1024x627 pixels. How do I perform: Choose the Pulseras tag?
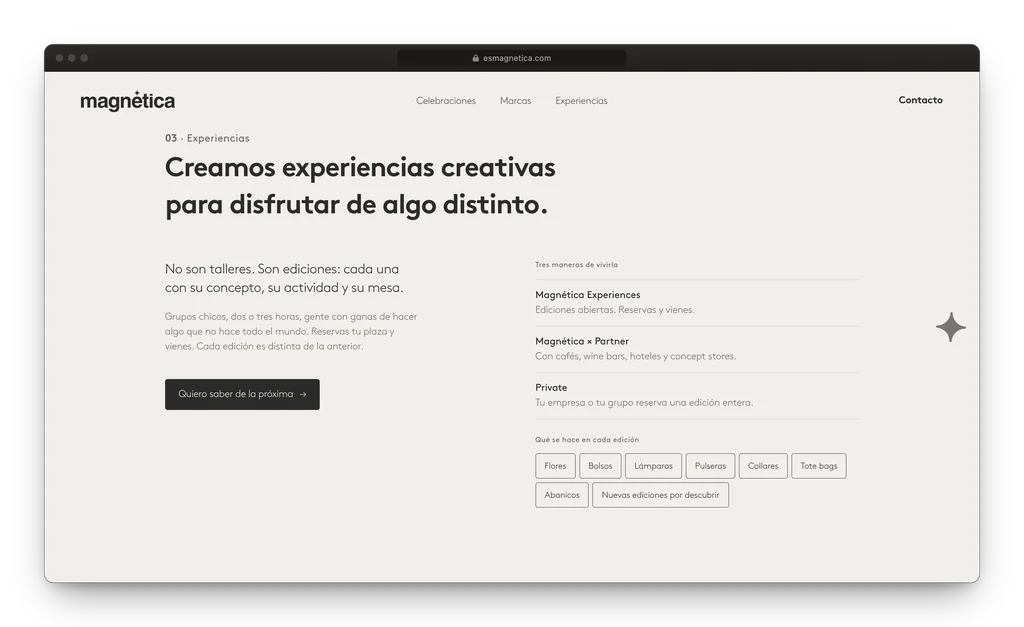(x=710, y=466)
